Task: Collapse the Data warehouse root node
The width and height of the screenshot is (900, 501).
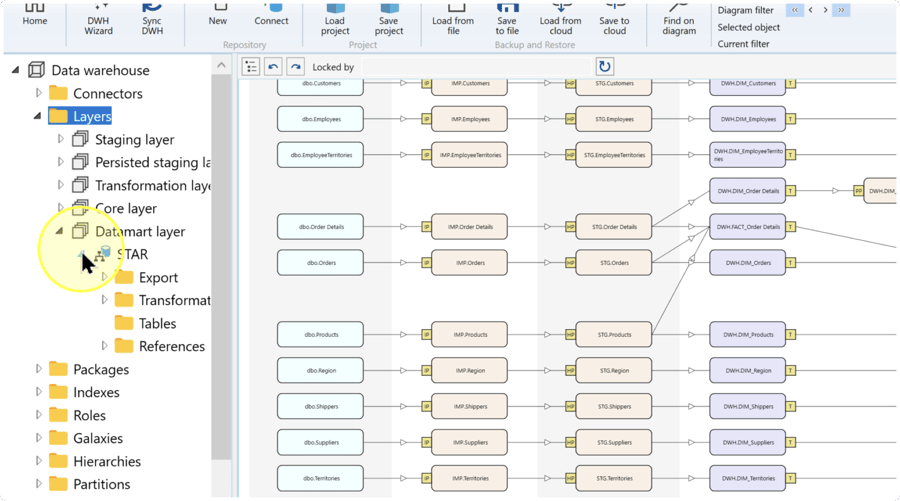Action: (15, 70)
